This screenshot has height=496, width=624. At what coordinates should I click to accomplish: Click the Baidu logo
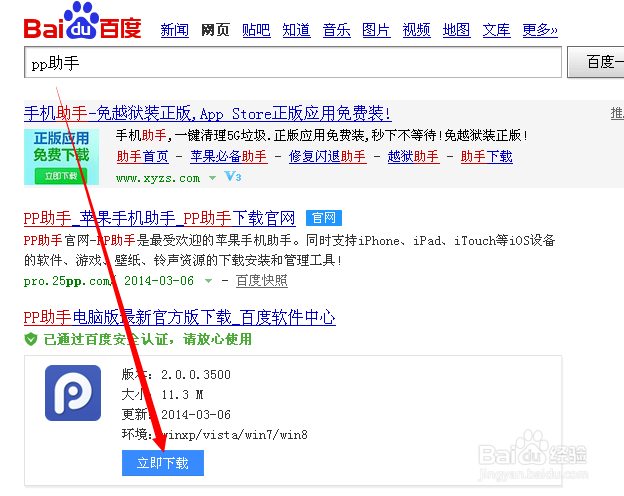(82, 21)
